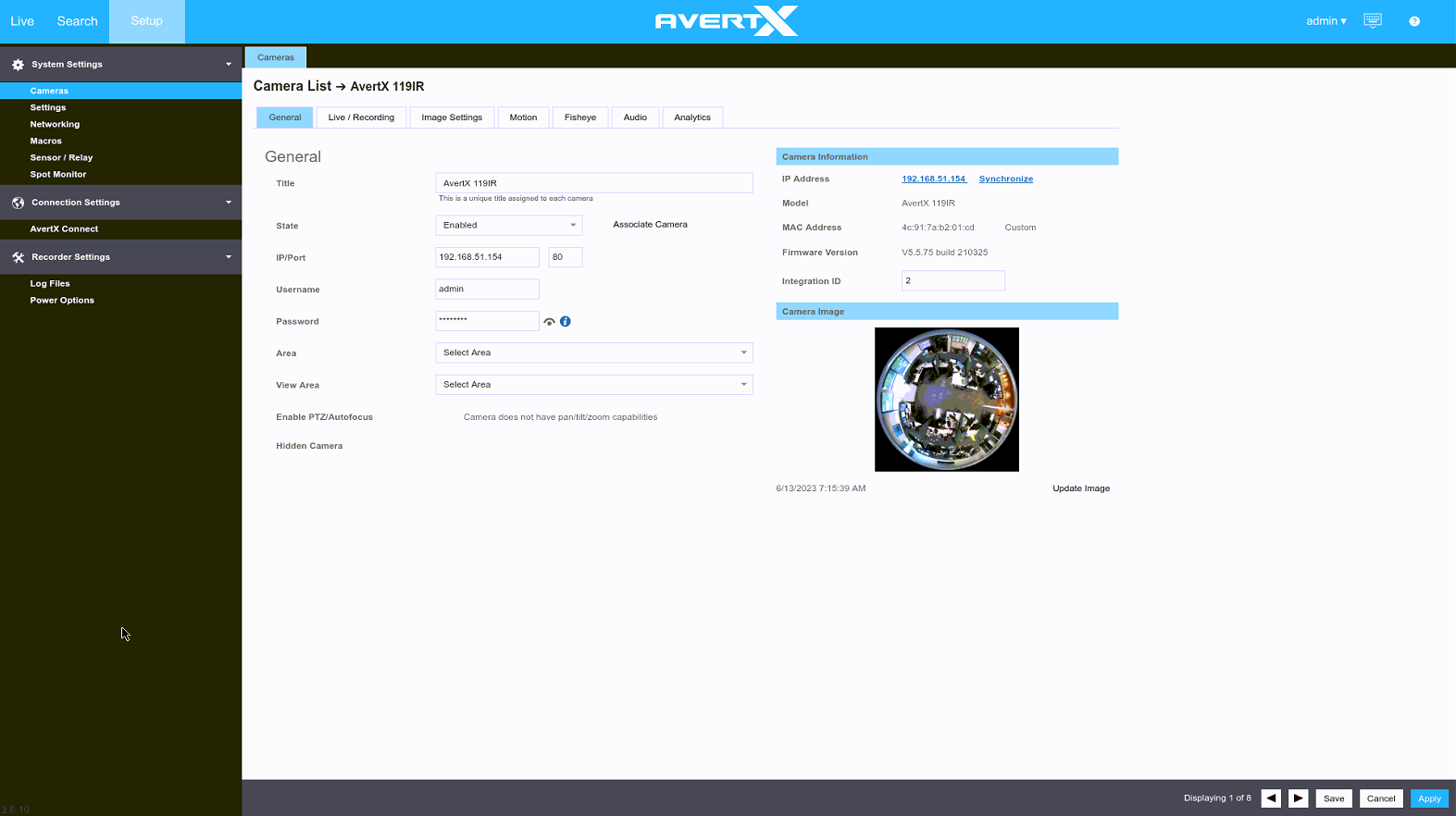Switch to the Live view
This screenshot has width=1456, height=816.
22,21
